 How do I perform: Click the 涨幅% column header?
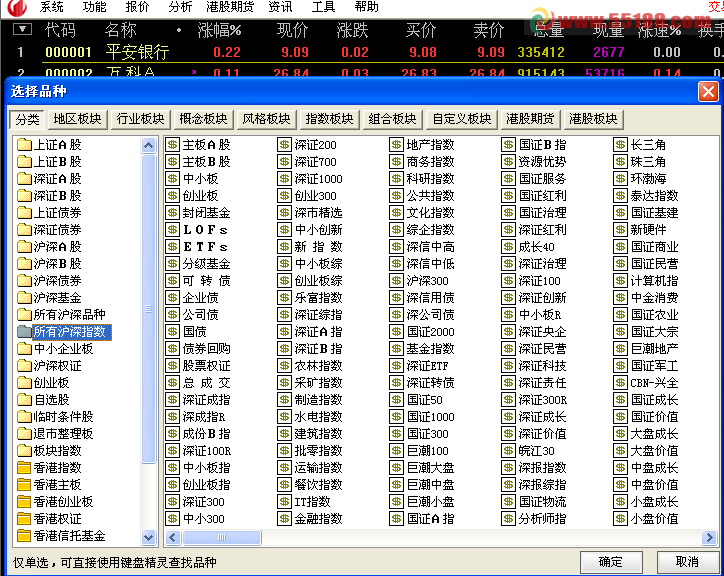[219, 30]
